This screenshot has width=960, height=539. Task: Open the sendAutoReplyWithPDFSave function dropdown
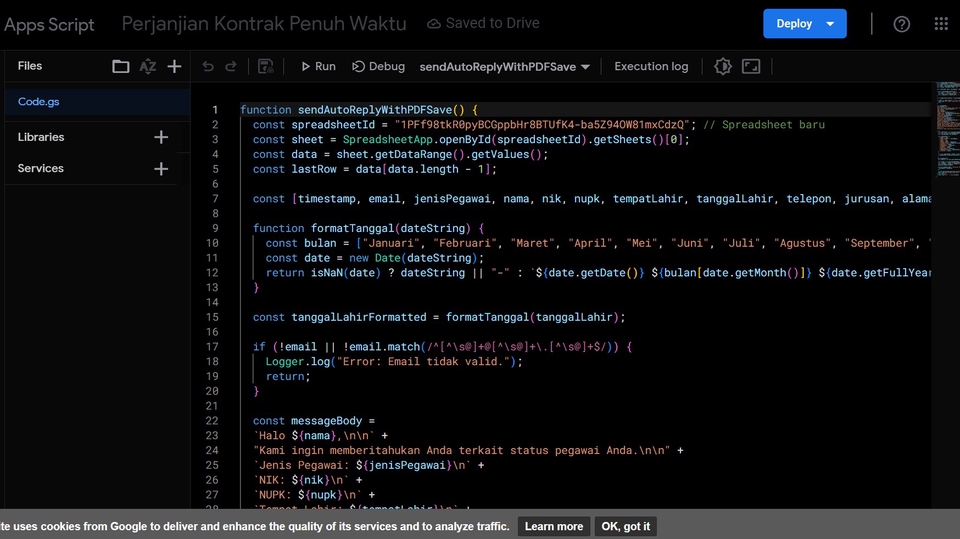[504, 67]
